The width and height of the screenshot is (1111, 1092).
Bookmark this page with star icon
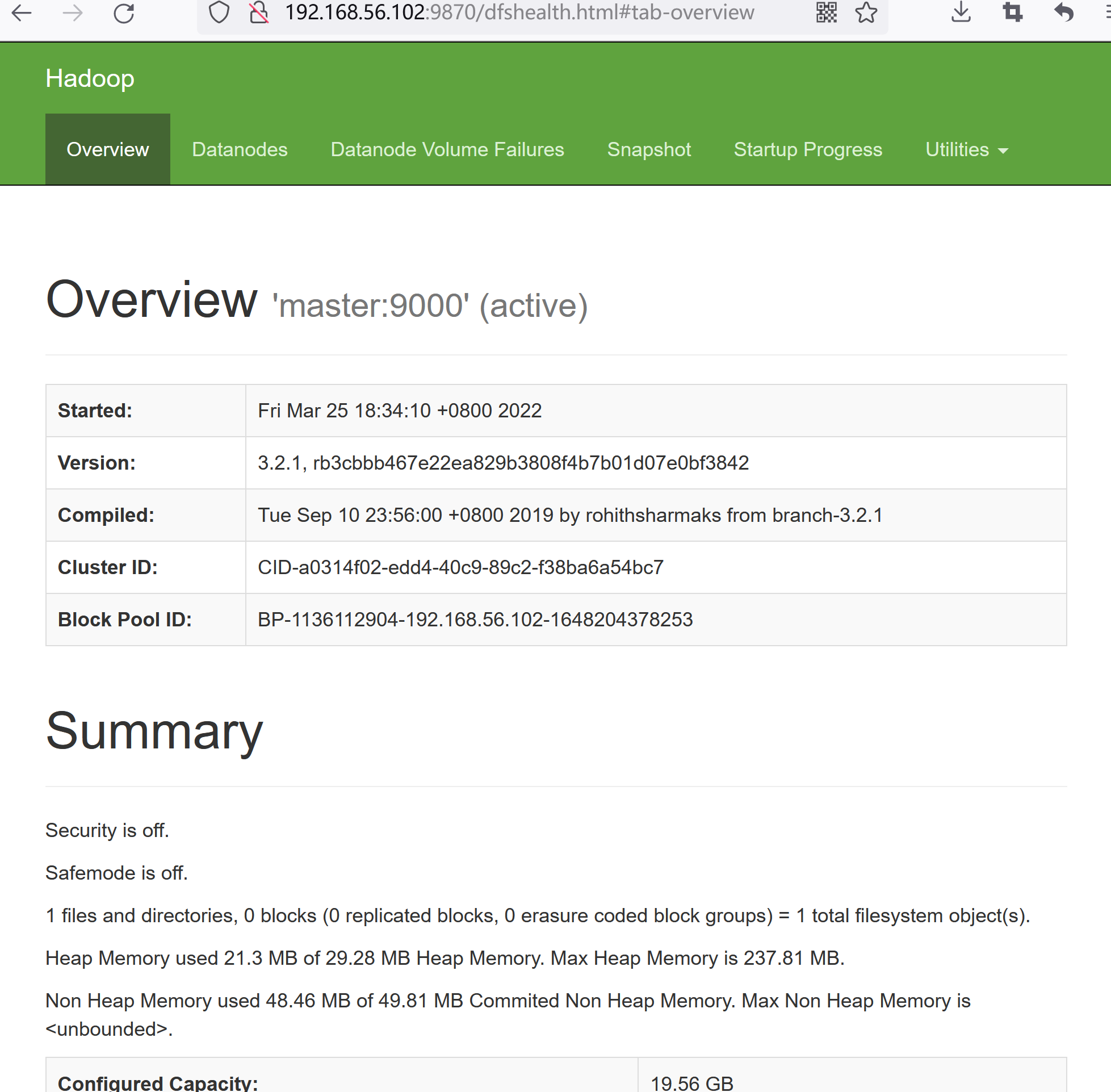click(x=866, y=12)
